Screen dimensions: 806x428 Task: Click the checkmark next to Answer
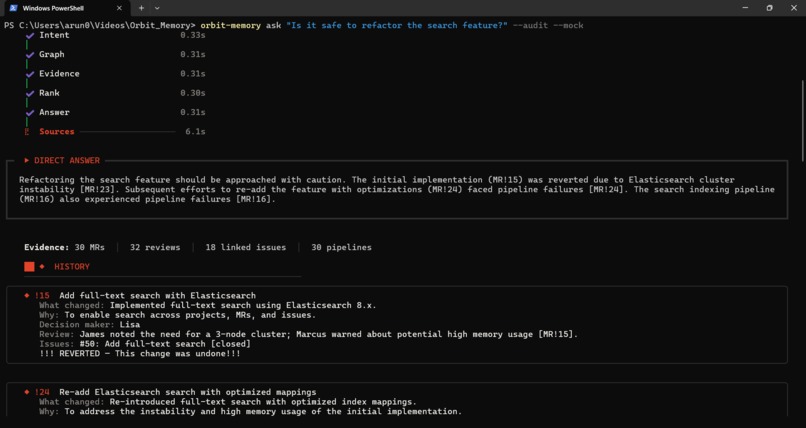30,113
